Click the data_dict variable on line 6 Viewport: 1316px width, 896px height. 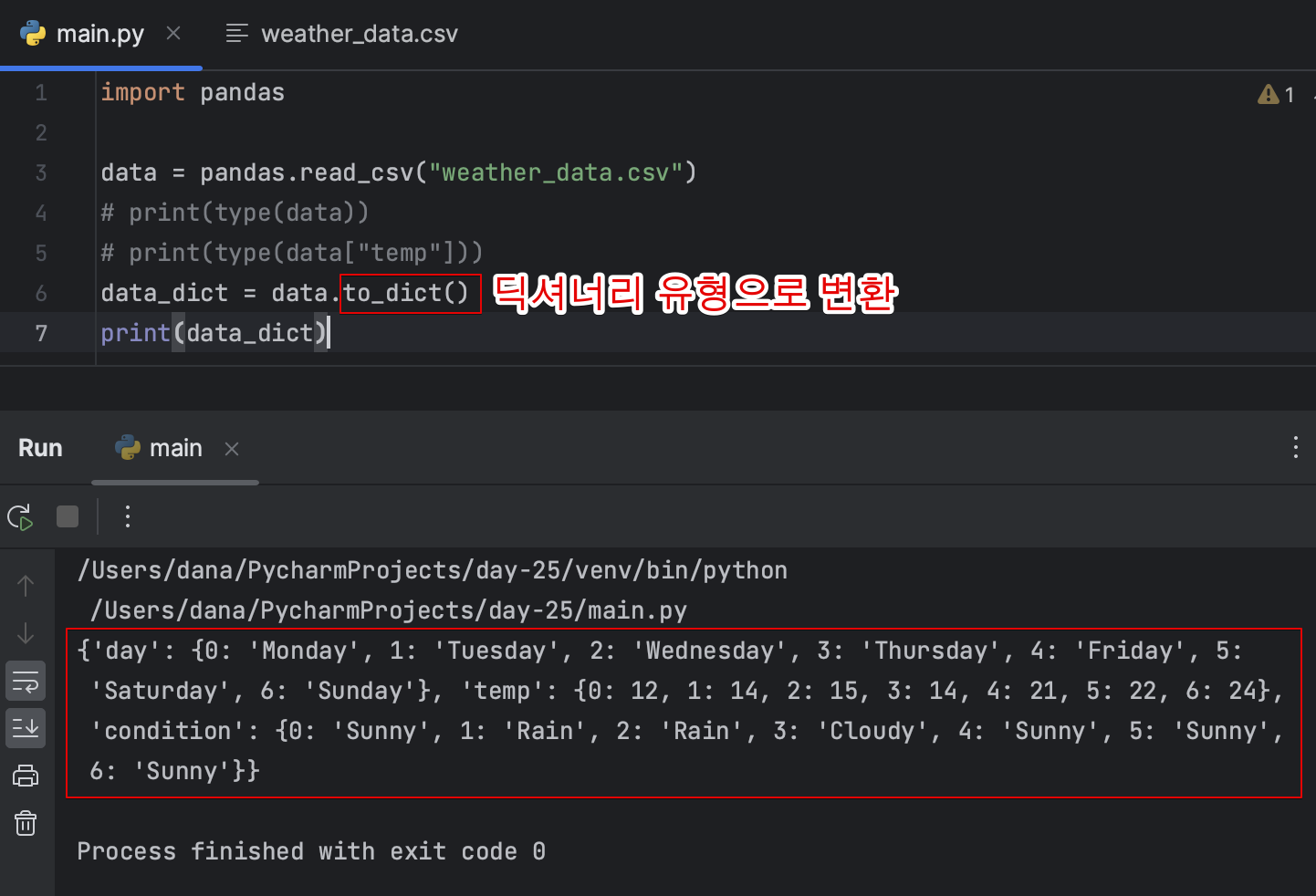(164, 293)
